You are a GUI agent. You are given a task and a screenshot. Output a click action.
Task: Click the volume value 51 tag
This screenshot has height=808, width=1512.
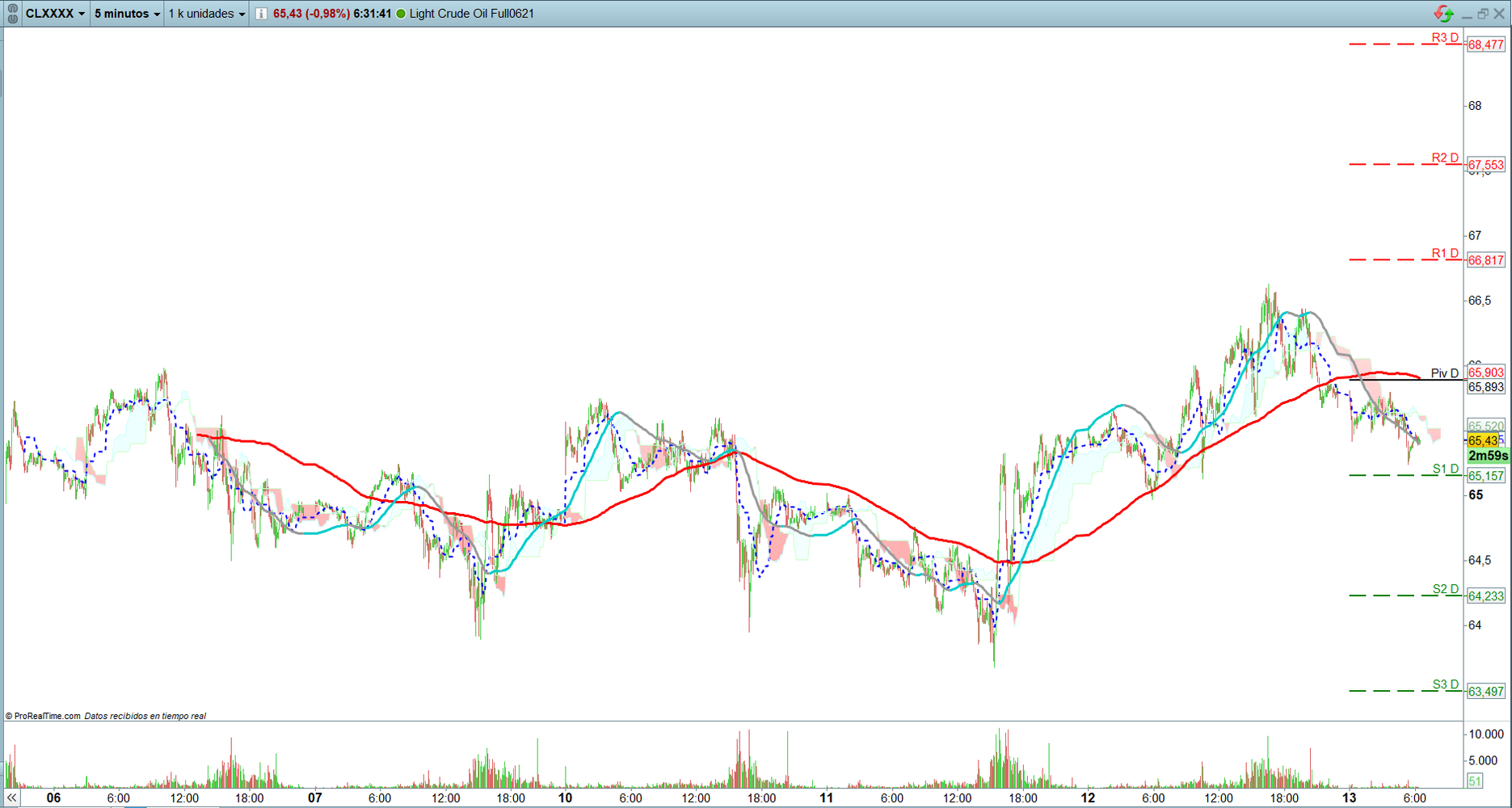point(1475,781)
